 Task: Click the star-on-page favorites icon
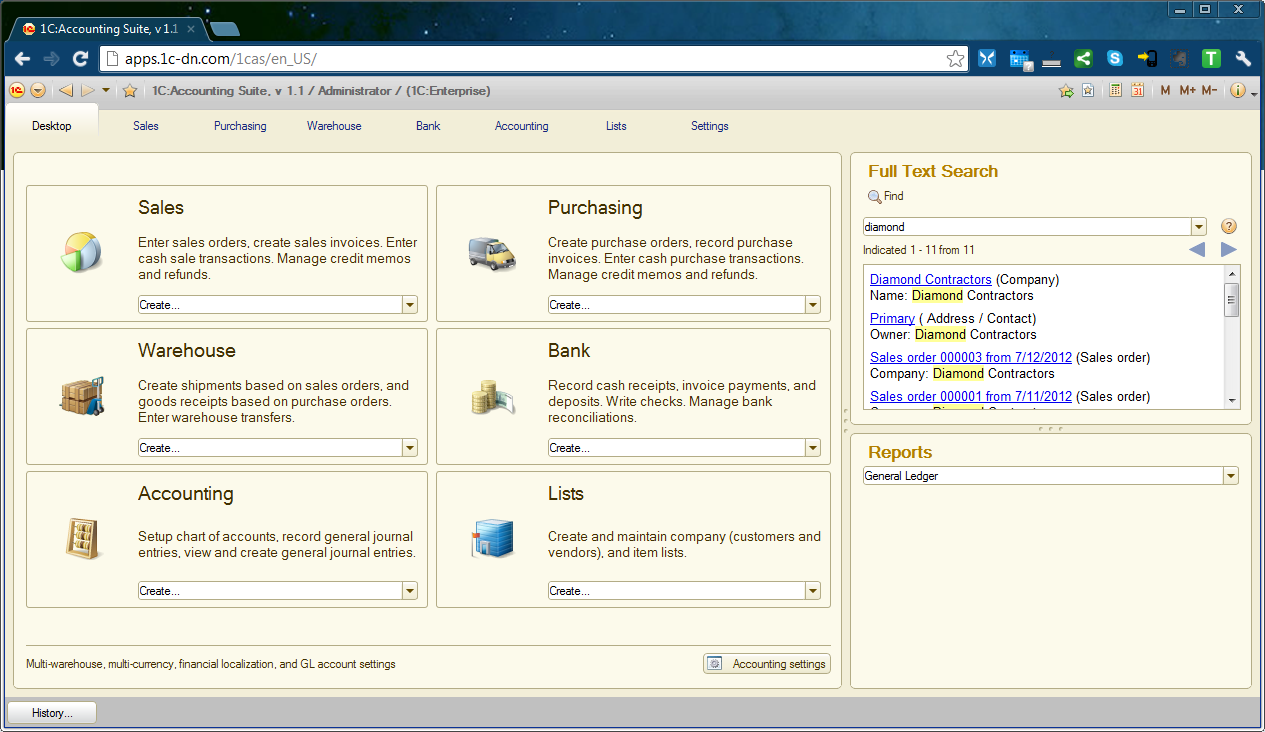tap(1087, 91)
